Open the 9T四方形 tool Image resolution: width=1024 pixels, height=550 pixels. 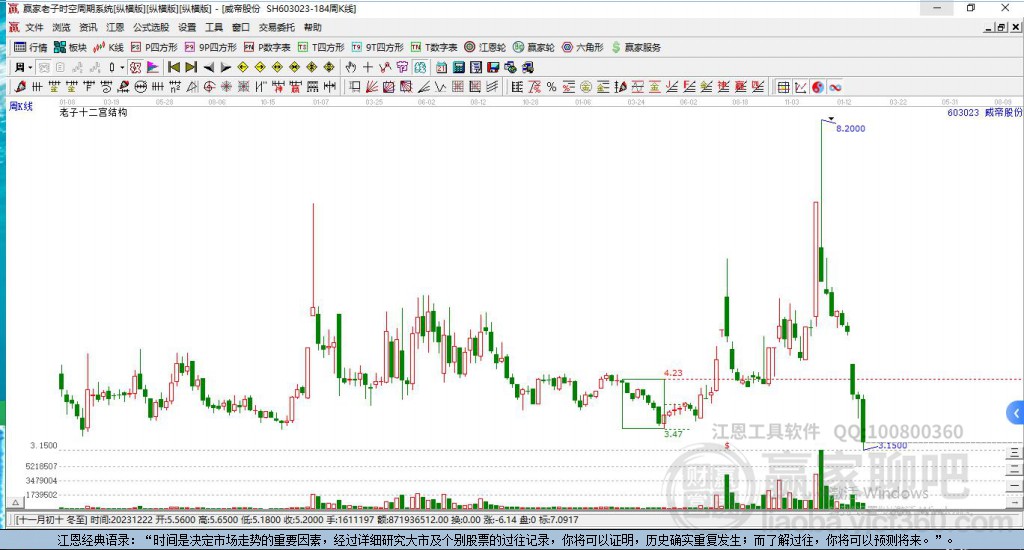pos(377,47)
